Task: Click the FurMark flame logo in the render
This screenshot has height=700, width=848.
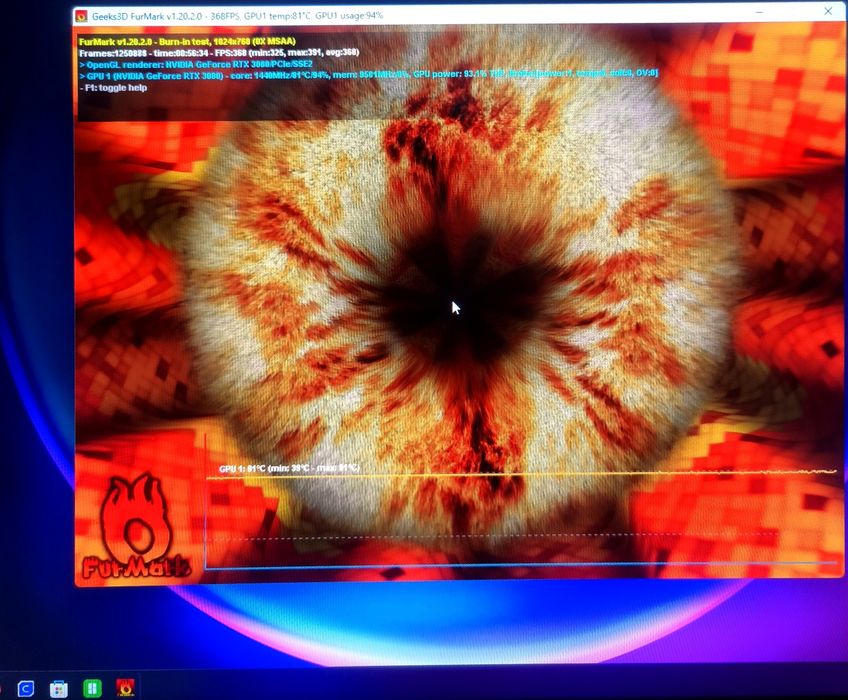Action: 137,526
